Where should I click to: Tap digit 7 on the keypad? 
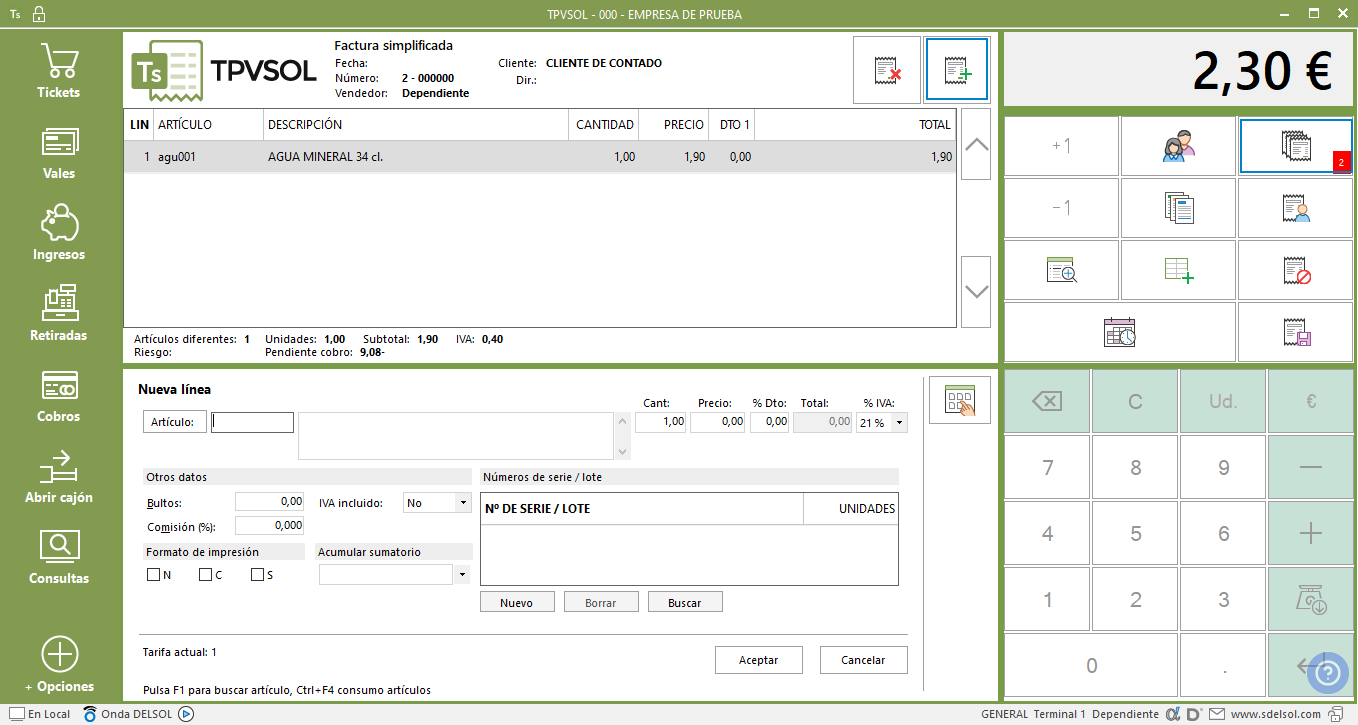tap(1047, 467)
